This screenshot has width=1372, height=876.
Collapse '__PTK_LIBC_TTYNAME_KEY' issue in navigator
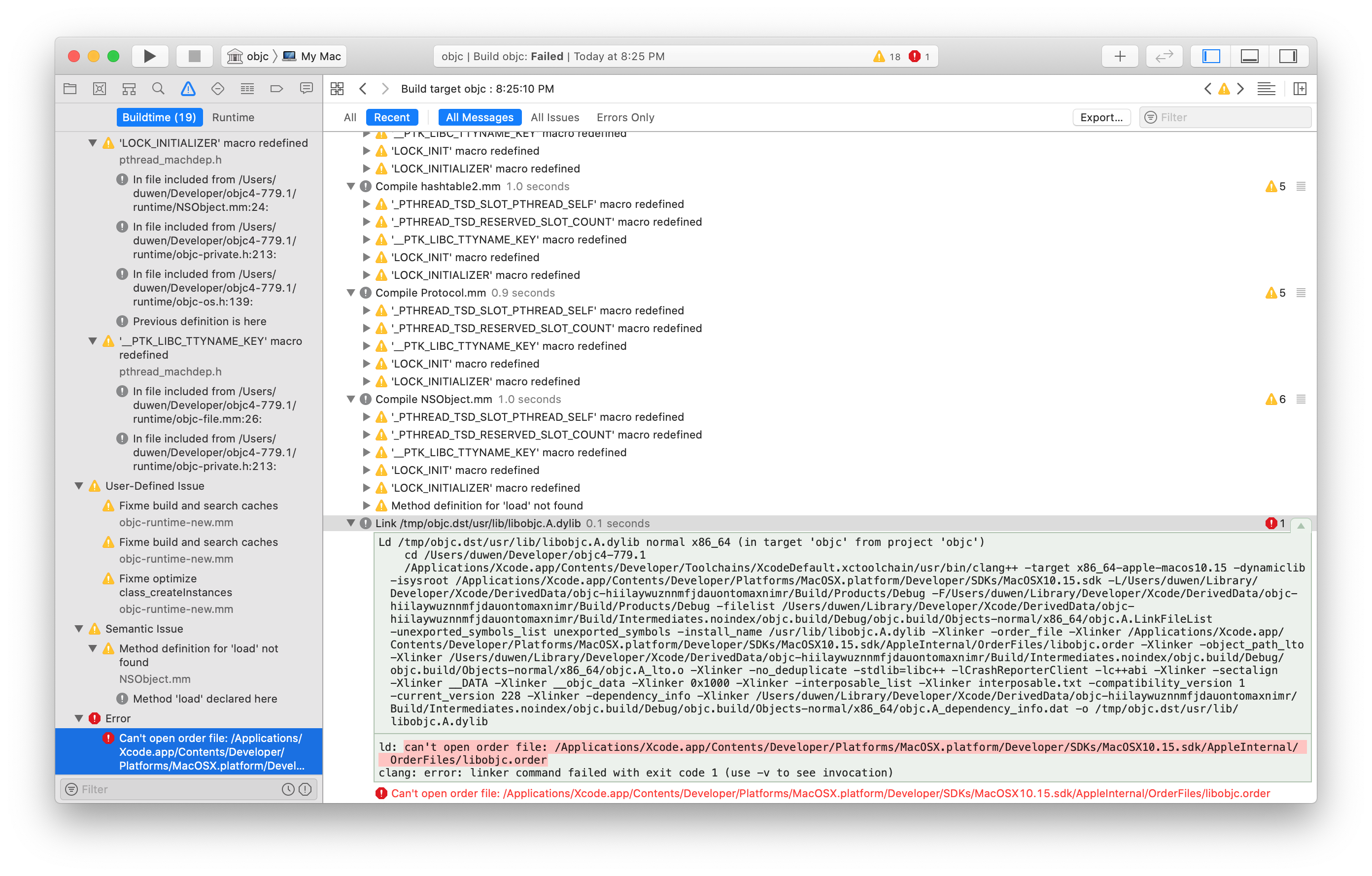(x=93, y=340)
